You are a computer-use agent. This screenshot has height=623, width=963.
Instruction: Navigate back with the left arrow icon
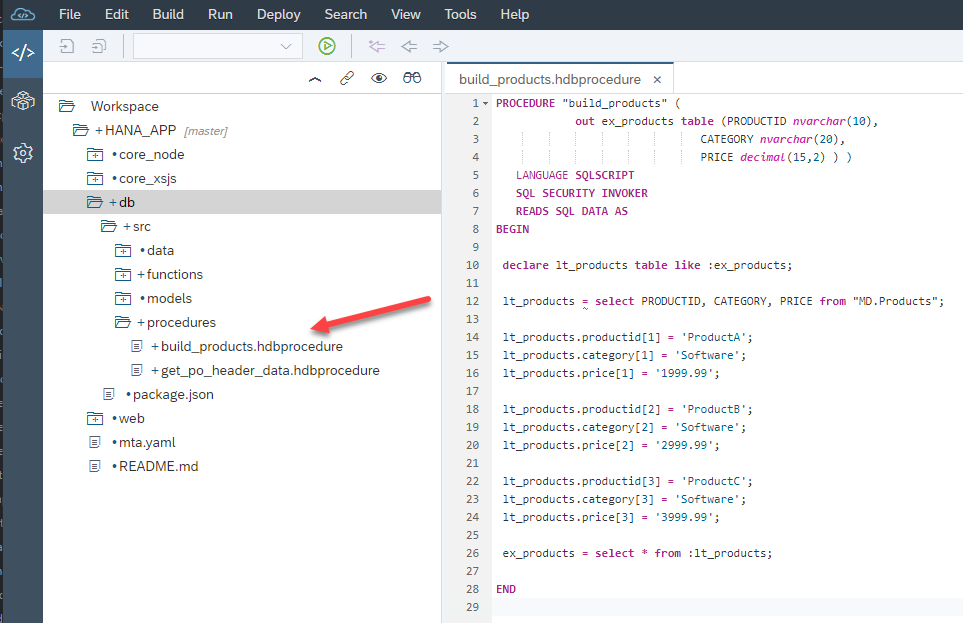click(408, 46)
